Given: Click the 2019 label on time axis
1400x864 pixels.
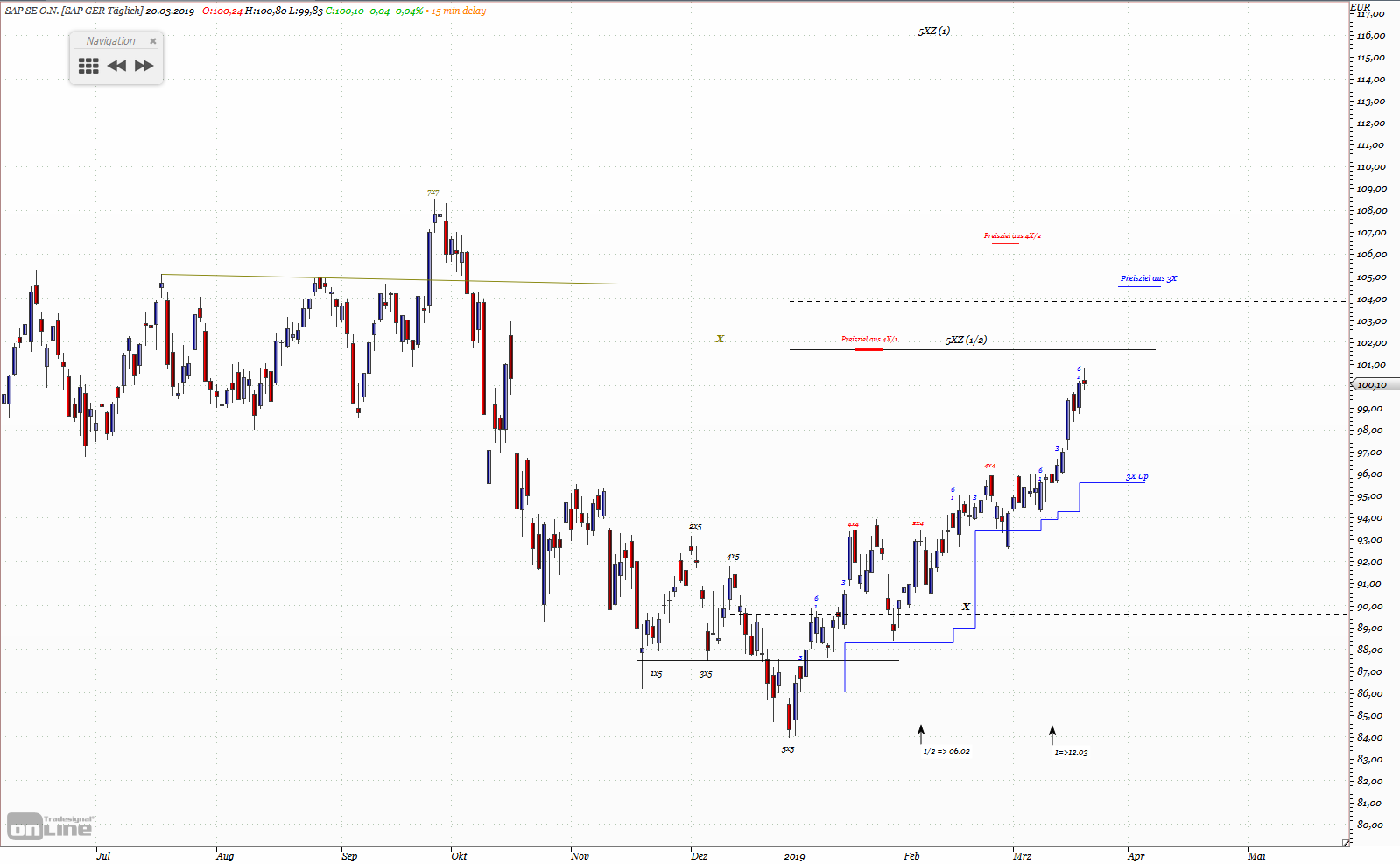Looking at the screenshot, I should [x=794, y=855].
